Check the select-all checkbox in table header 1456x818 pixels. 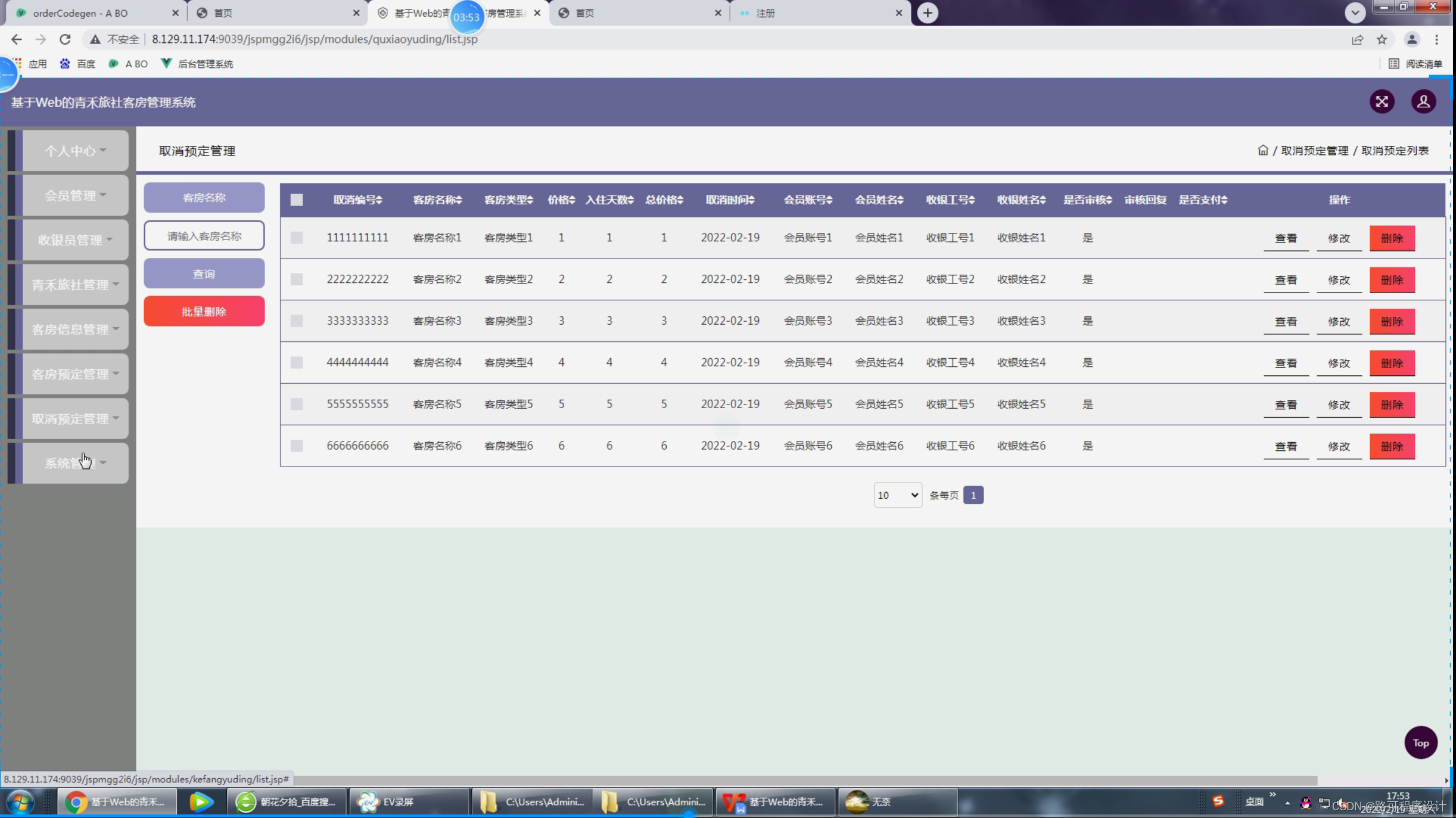pyautogui.click(x=296, y=200)
